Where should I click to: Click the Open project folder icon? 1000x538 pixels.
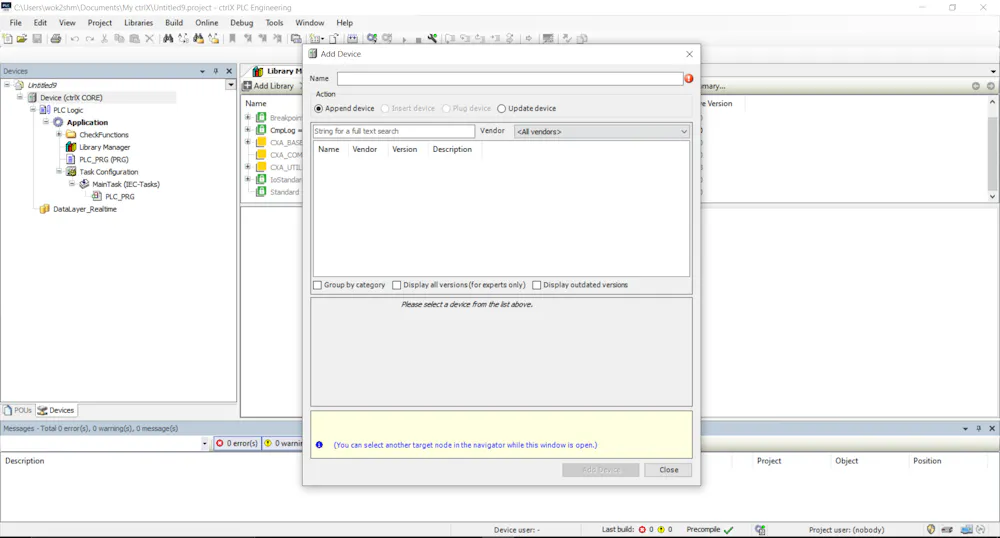[22, 38]
